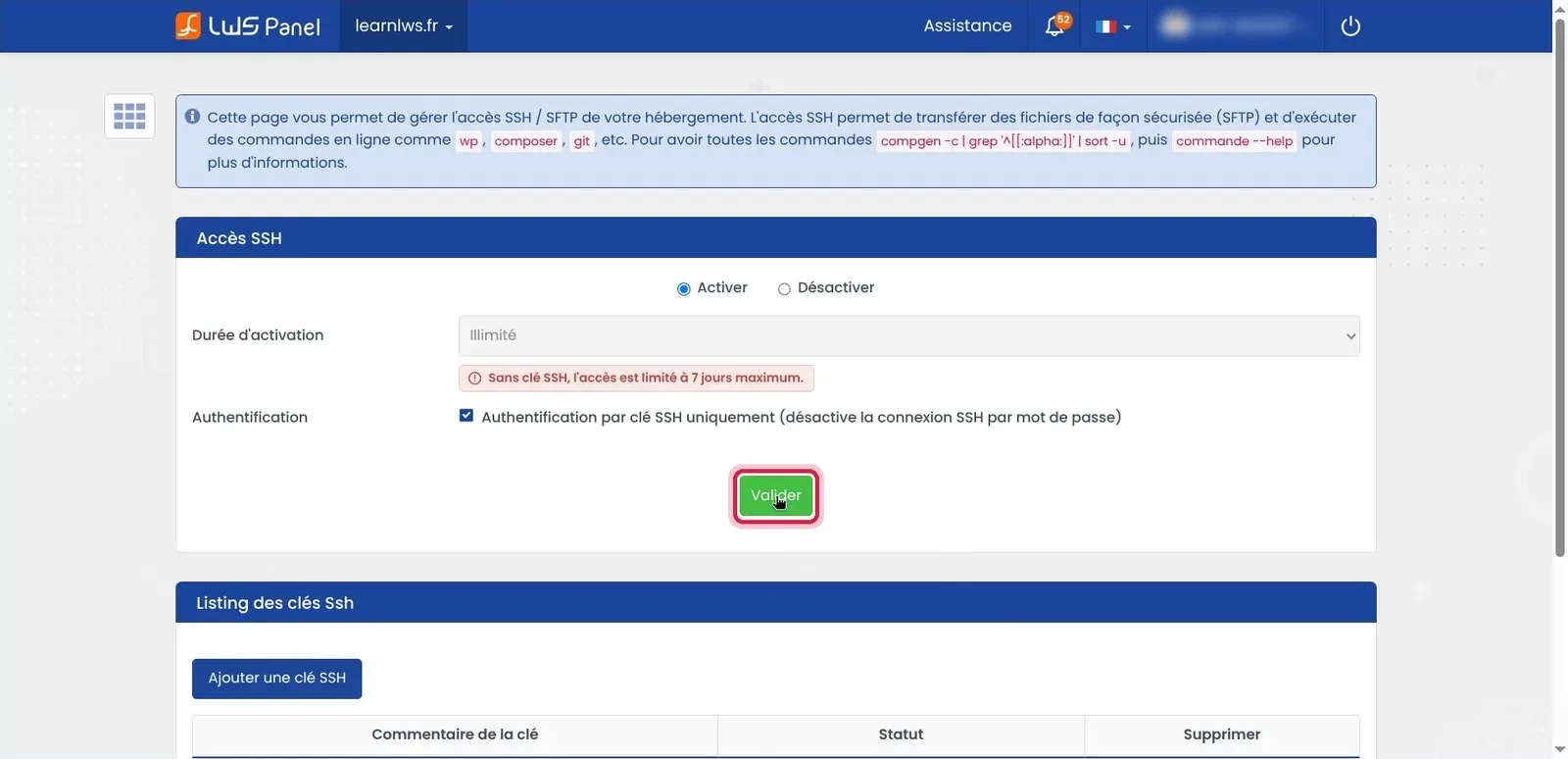Click Ajouter une clé SSH button

[276, 679]
